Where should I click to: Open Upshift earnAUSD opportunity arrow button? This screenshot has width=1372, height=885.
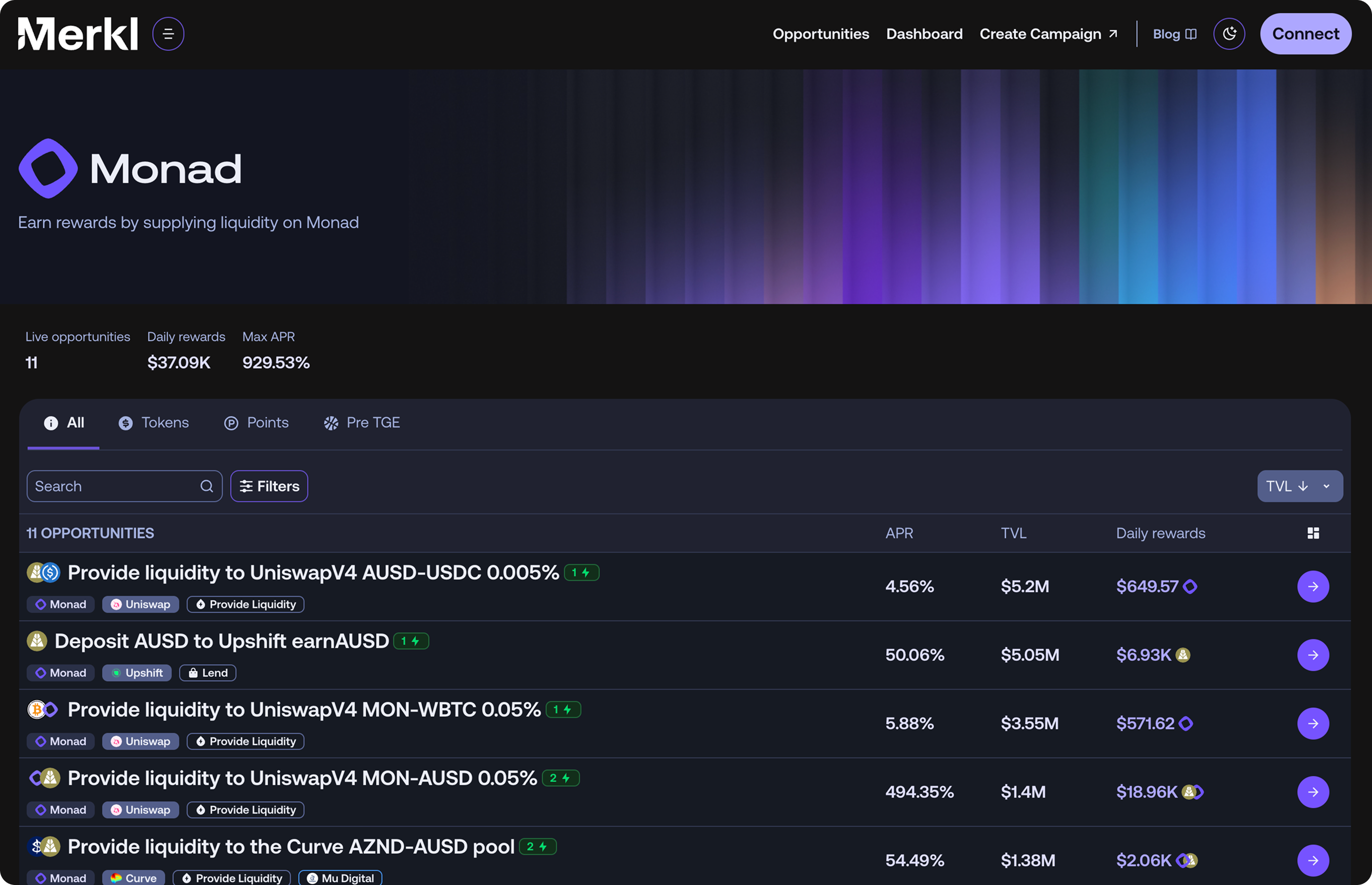(x=1313, y=655)
